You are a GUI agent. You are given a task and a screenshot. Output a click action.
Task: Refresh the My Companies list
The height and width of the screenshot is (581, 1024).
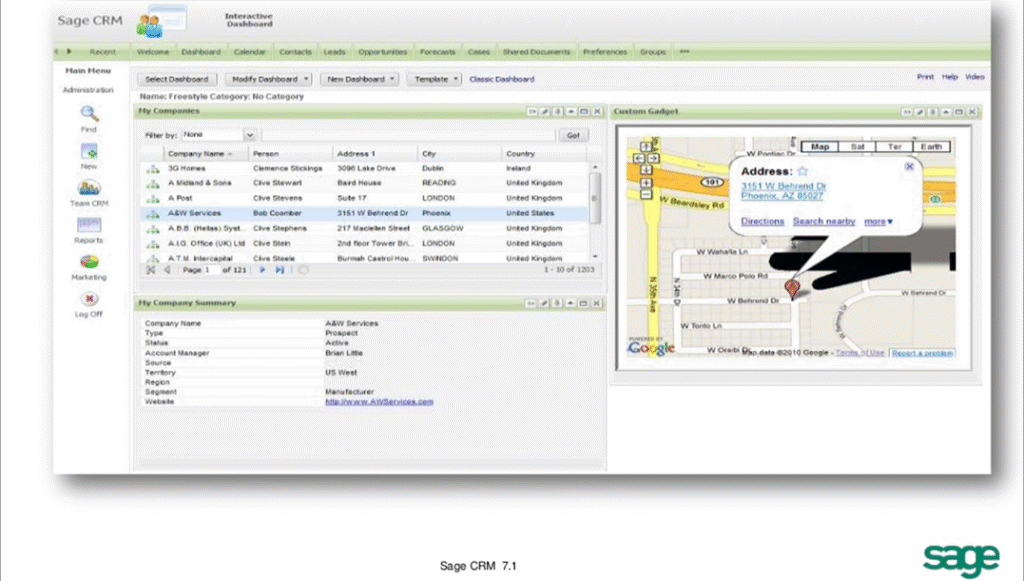304,270
